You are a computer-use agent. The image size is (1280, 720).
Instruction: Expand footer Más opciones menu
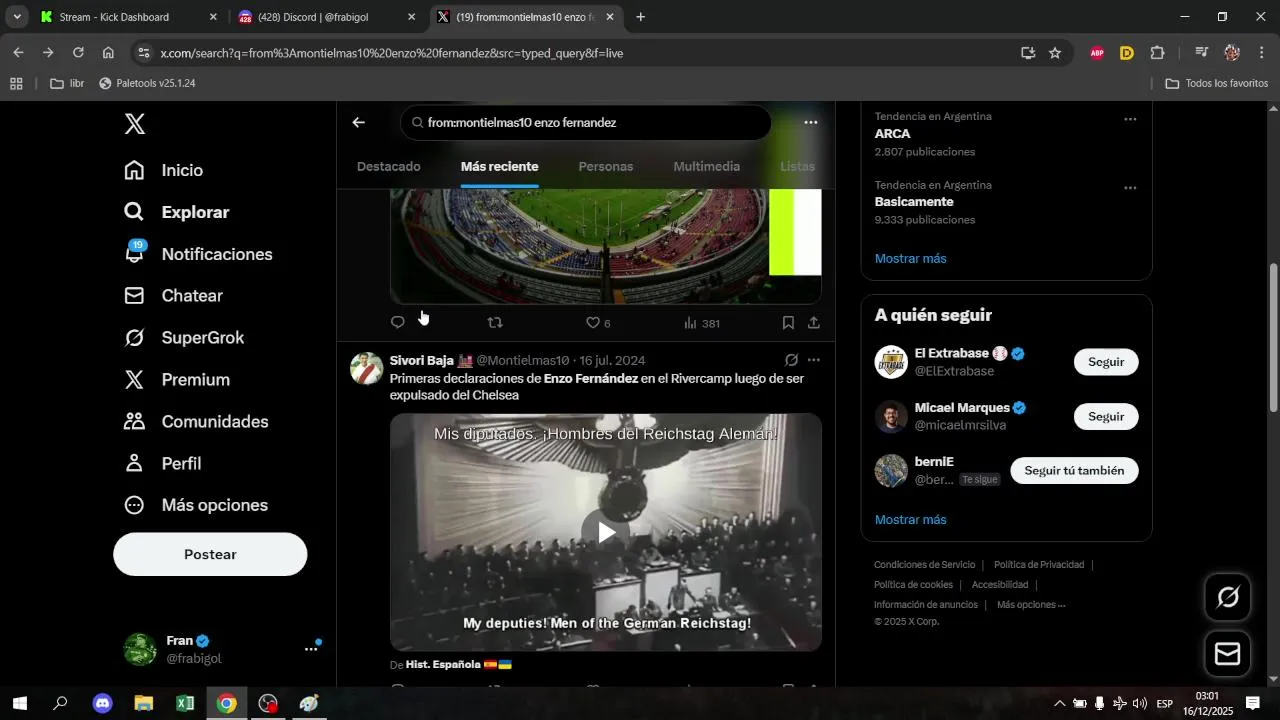(1031, 605)
